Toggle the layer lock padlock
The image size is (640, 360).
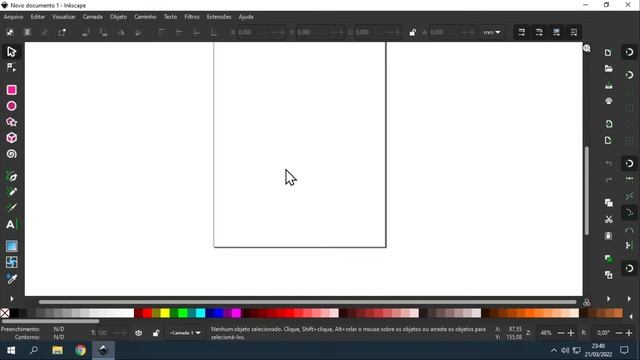156,333
